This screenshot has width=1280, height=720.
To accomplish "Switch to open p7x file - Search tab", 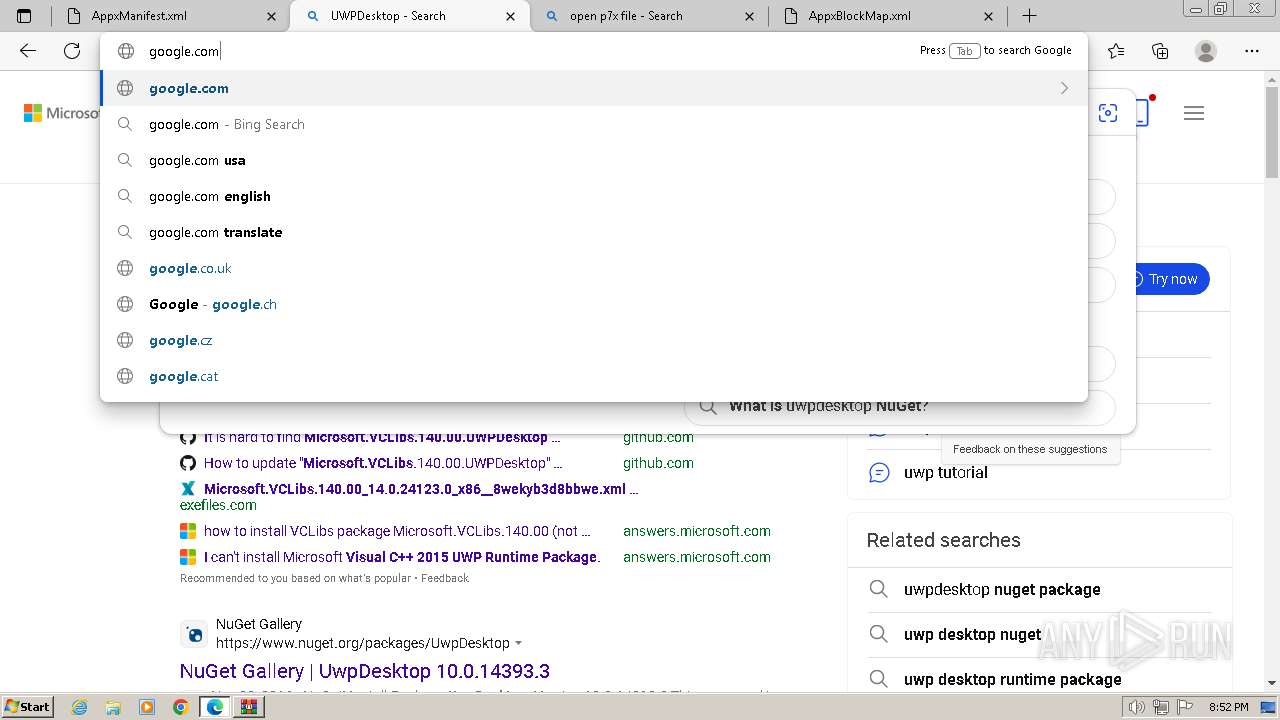I will click(648, 16).
